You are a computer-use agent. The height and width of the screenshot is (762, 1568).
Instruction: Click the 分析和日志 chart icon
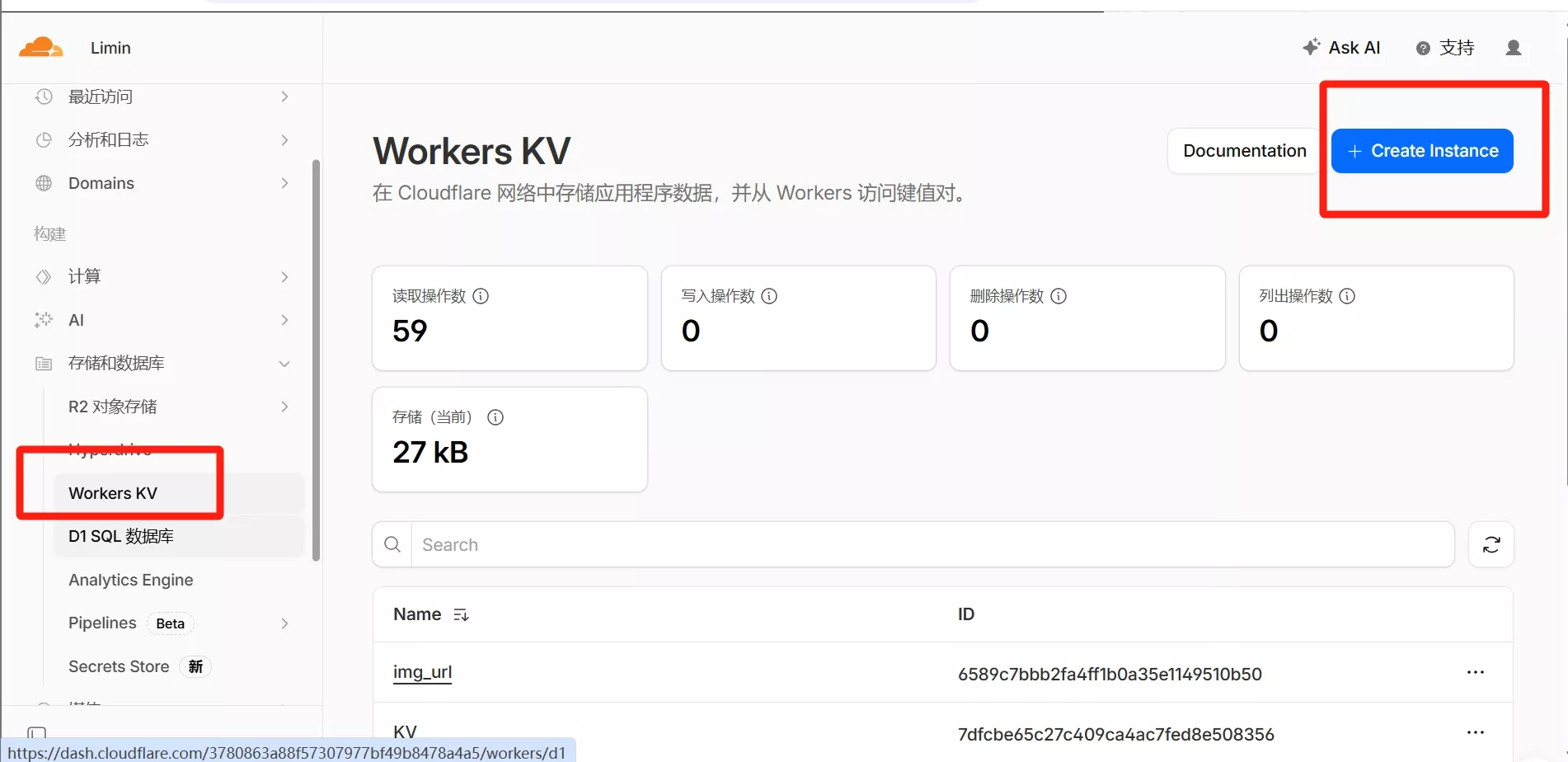(x=44, y=140)
